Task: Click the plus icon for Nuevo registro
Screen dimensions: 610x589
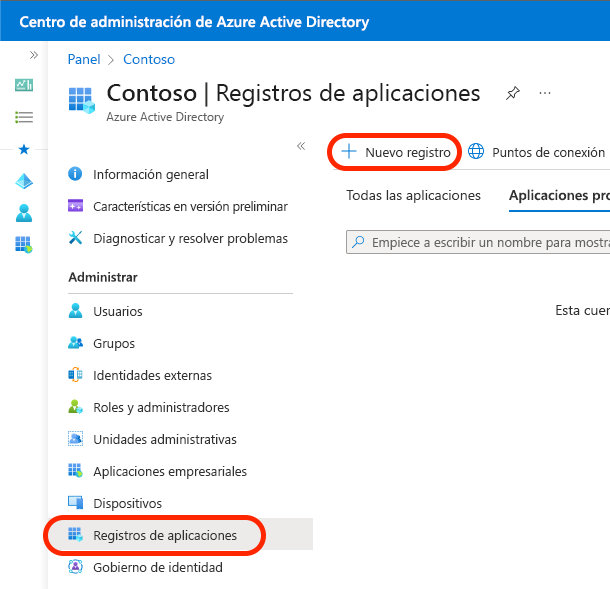Action: coord(349,151)
